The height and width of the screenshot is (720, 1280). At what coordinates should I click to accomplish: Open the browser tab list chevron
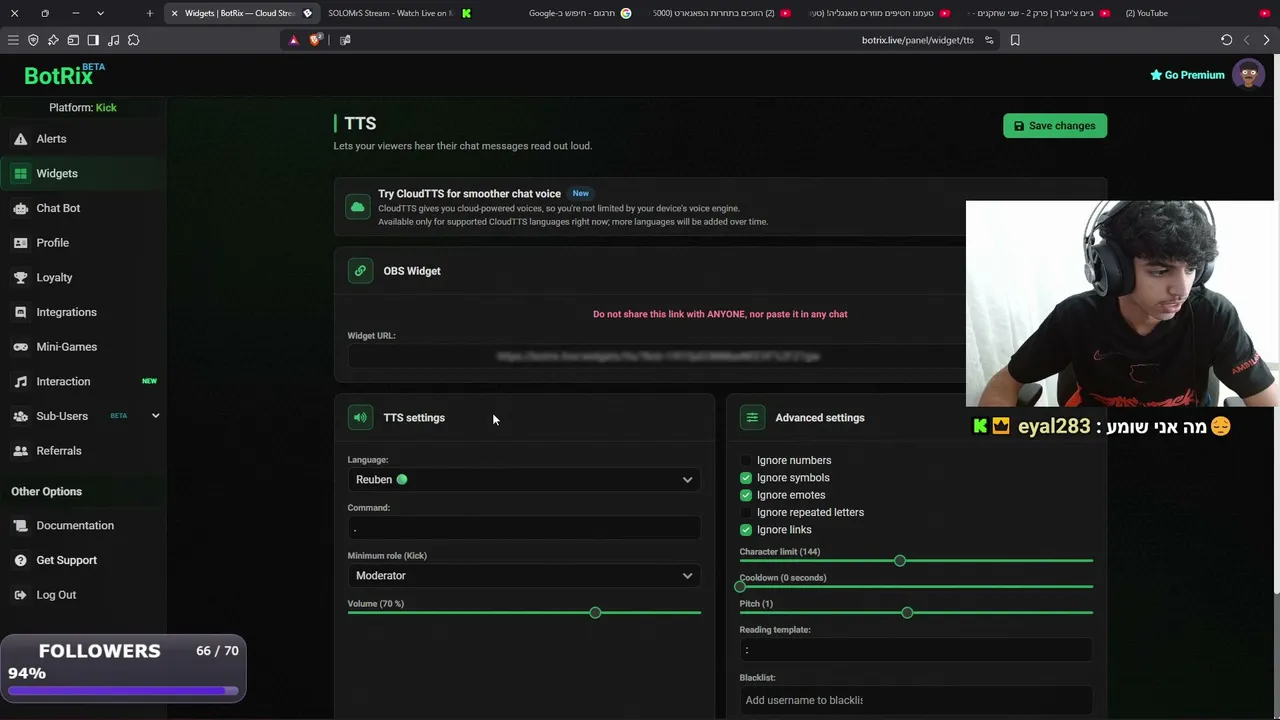pyautogui.click(x=100, y=13)
